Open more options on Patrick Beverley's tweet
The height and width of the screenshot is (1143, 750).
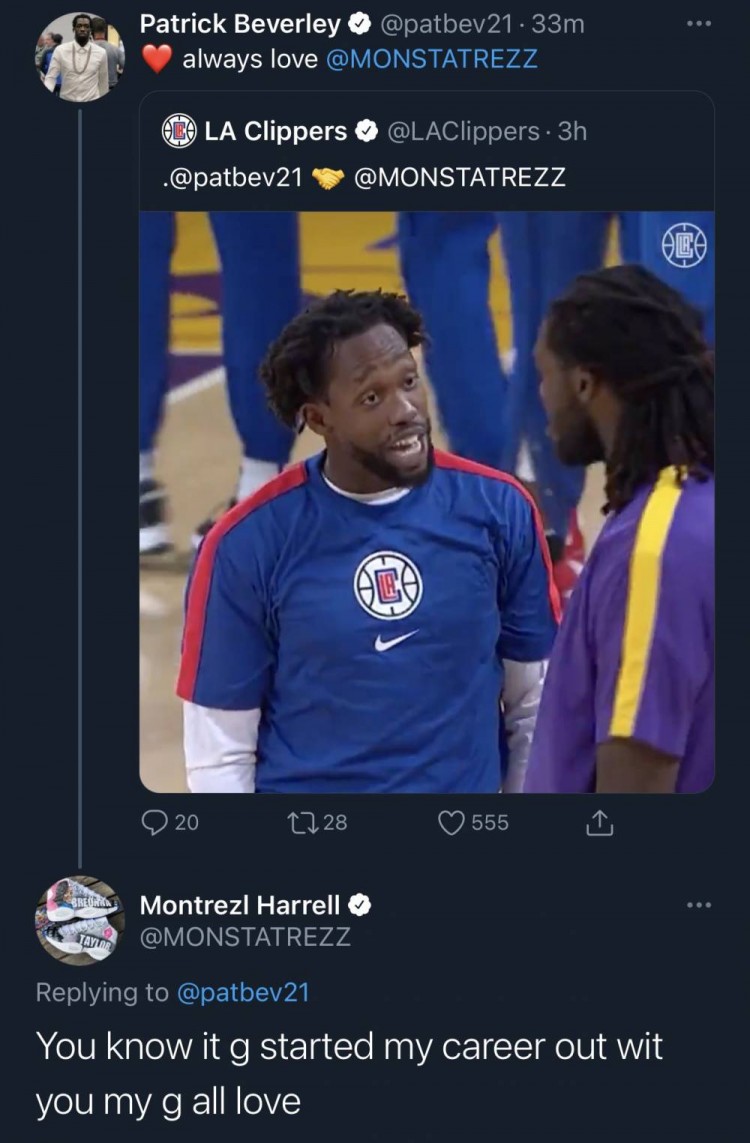(700, 23)
